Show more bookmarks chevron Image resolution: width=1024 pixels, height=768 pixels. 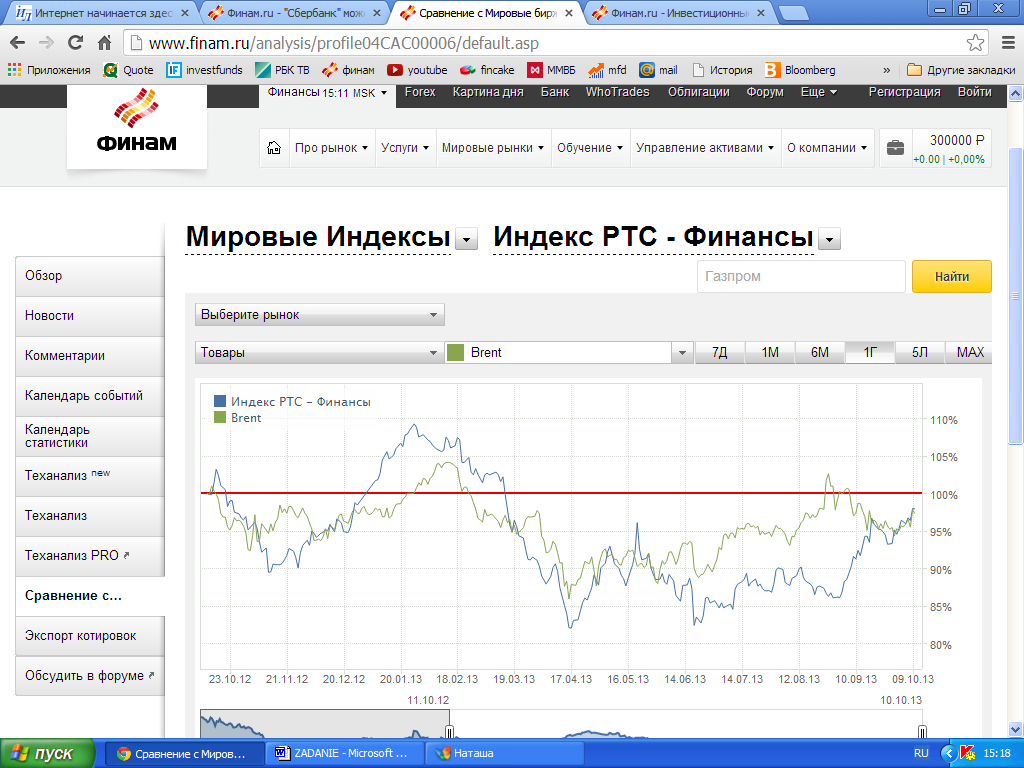click(x=886, y=70)
